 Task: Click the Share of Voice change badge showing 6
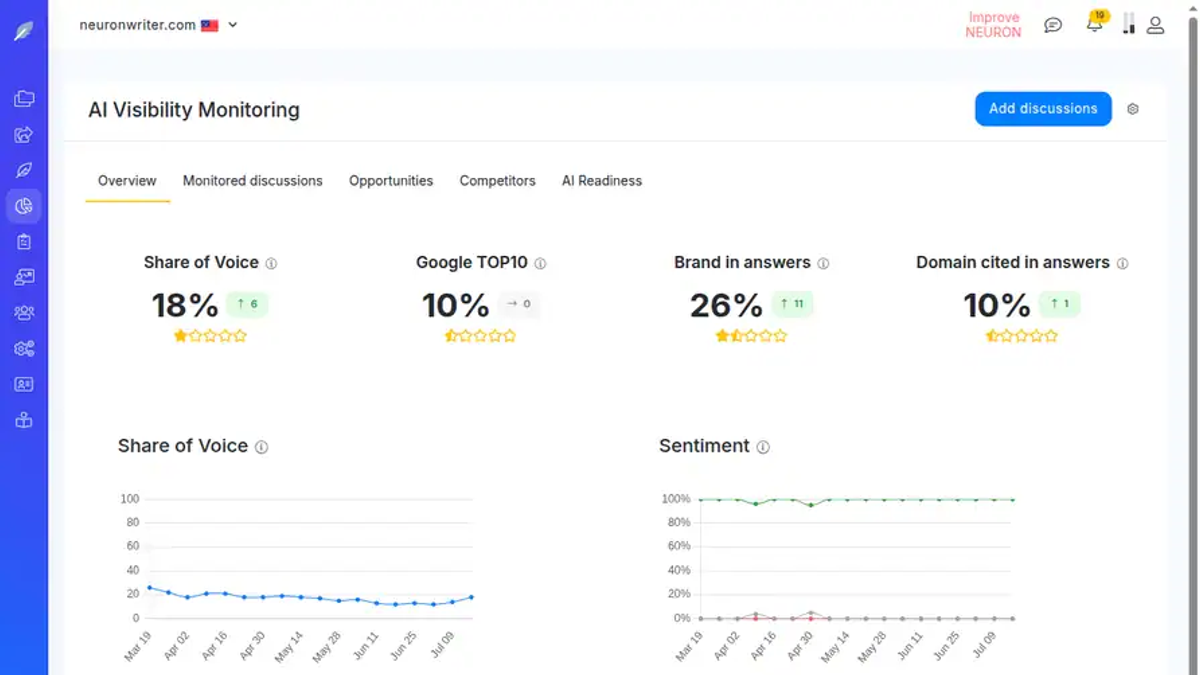(247, 304)
